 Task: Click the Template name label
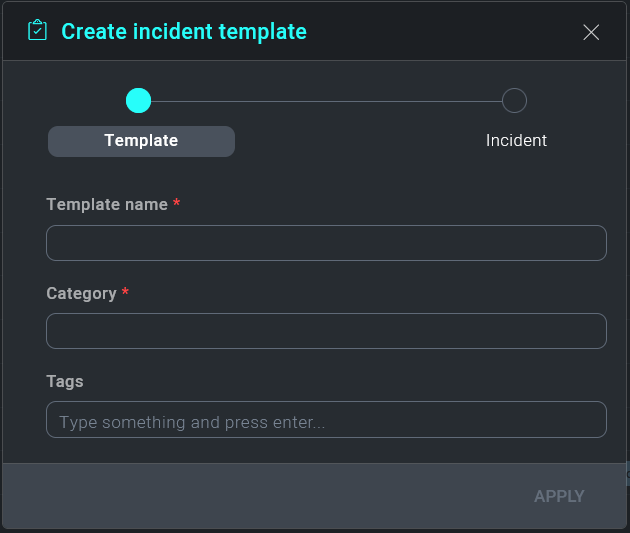(x=107, y=204)
